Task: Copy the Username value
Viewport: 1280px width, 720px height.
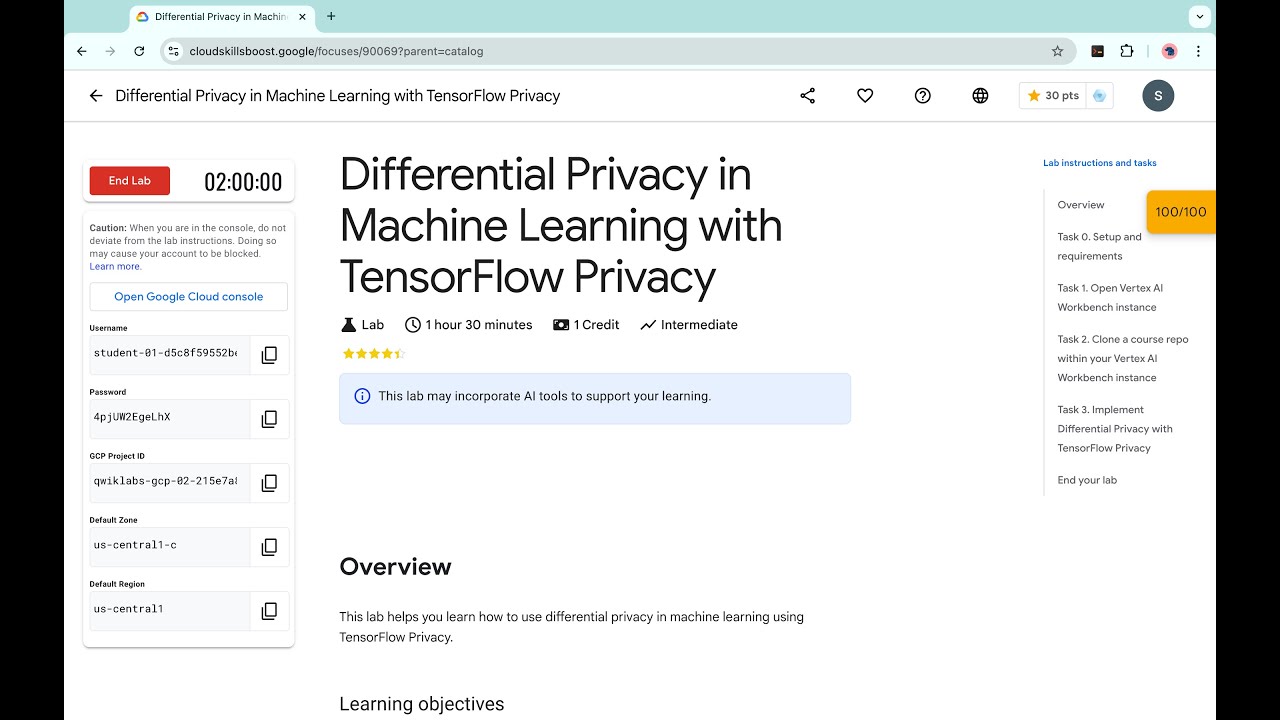Action: (x=269, y=355)
